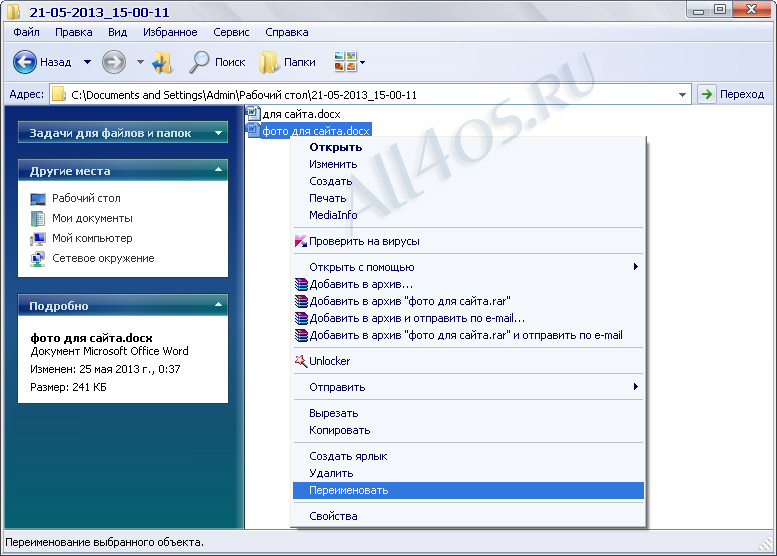
Task: Click the Мой компьютер icon
Action: 38,239
